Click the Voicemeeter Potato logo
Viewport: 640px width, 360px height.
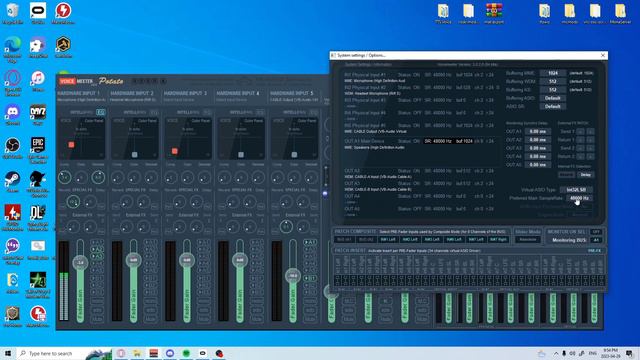tap(91, 81)
